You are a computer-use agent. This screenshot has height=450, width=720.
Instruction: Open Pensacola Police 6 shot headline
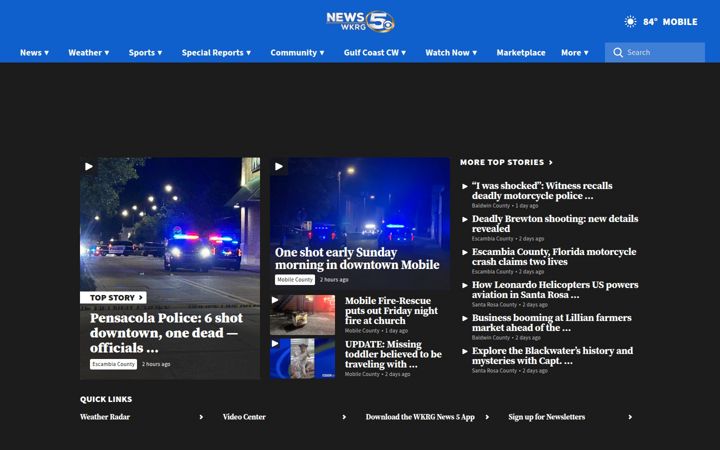pyautogui.click(x=166, y=333)
